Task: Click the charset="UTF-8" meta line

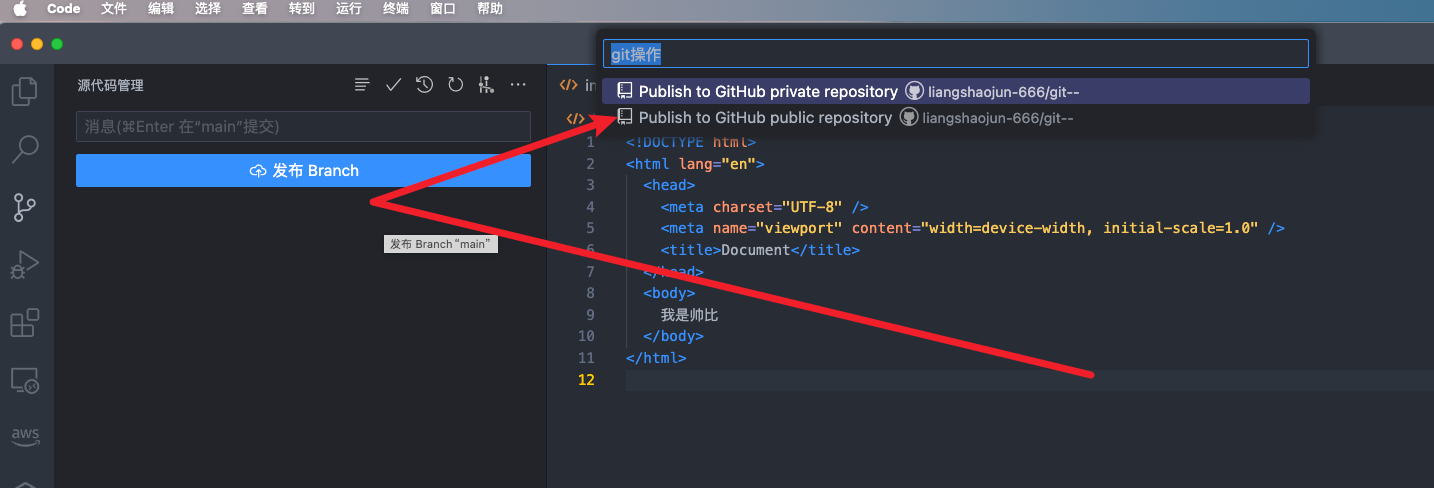Action: click(764, 207)
